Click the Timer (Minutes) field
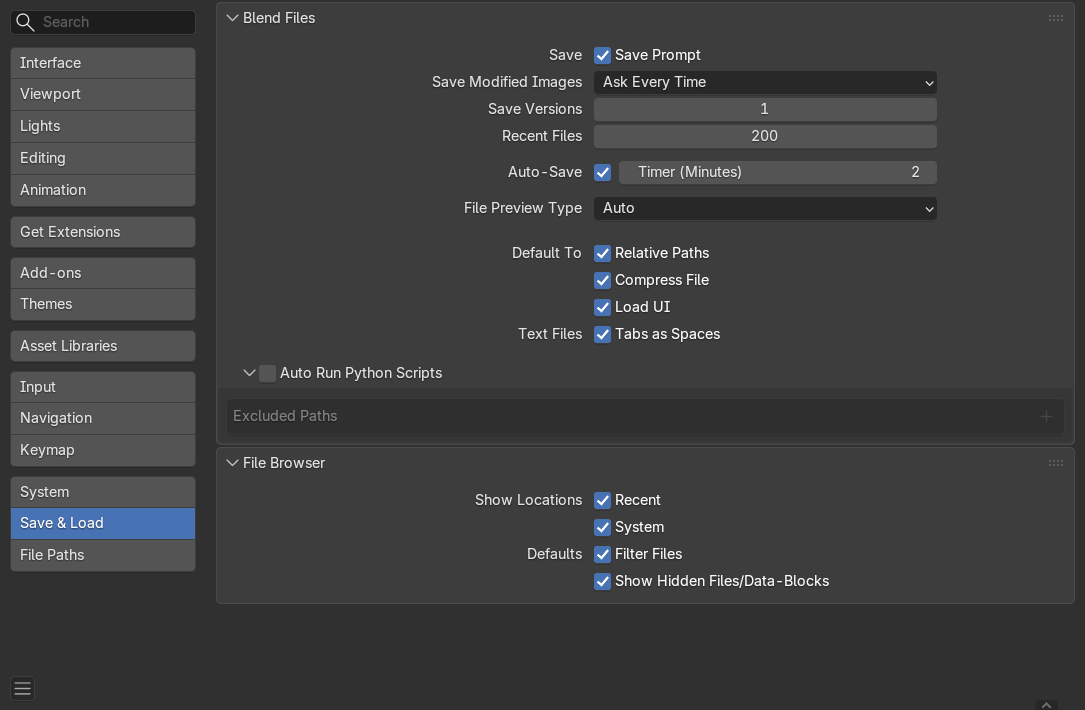1085x710 pixels. point(778,172)
